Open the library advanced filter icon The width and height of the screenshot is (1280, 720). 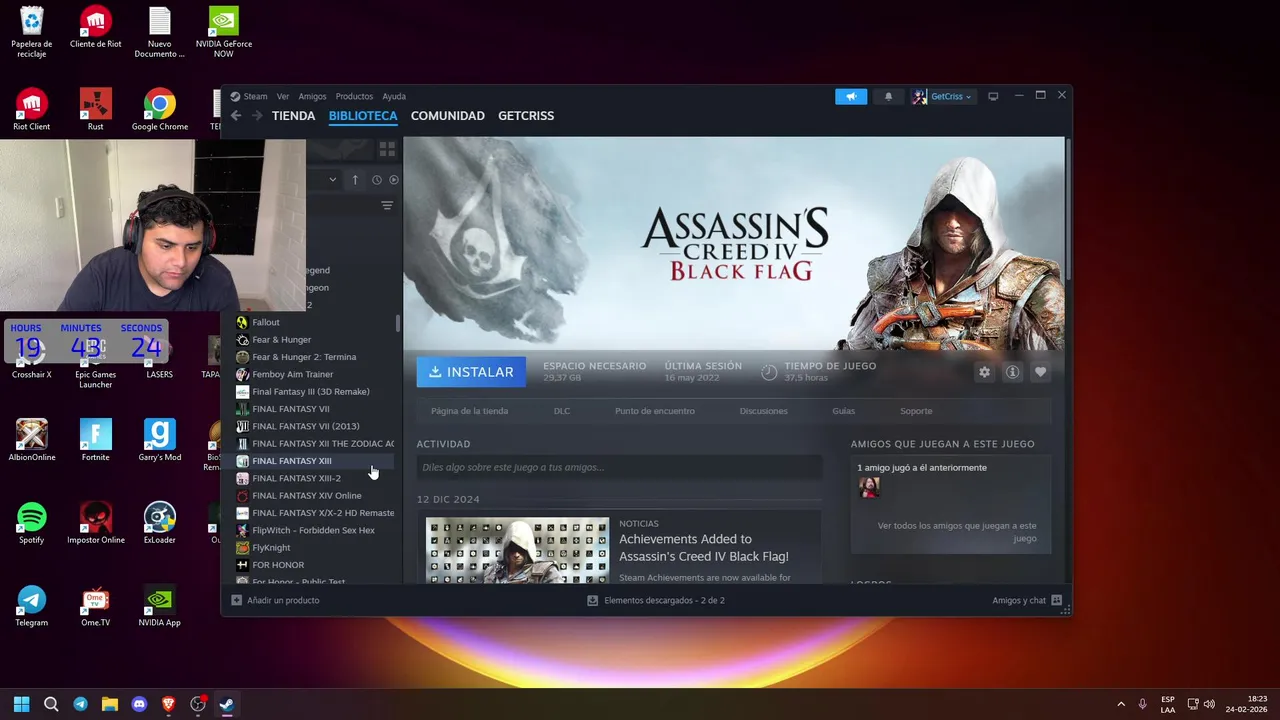[x=387, y=205]
